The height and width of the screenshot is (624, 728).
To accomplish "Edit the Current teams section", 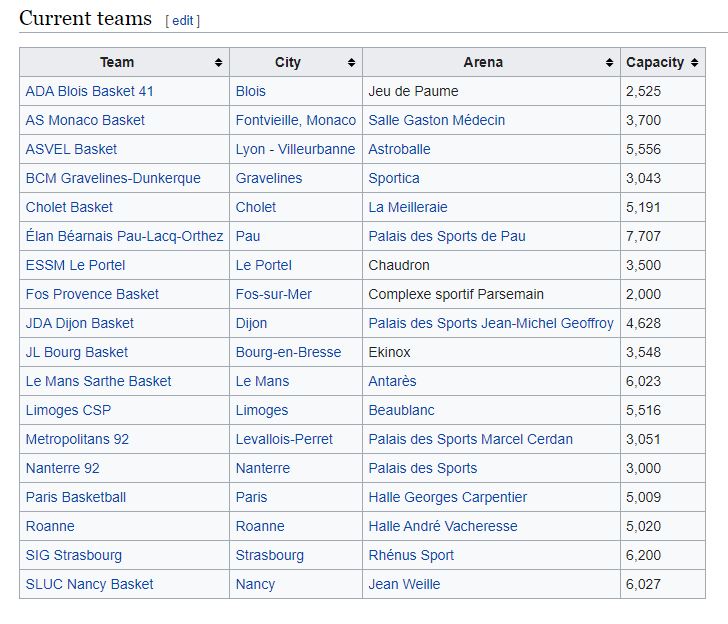I will (x=182, y=20).
